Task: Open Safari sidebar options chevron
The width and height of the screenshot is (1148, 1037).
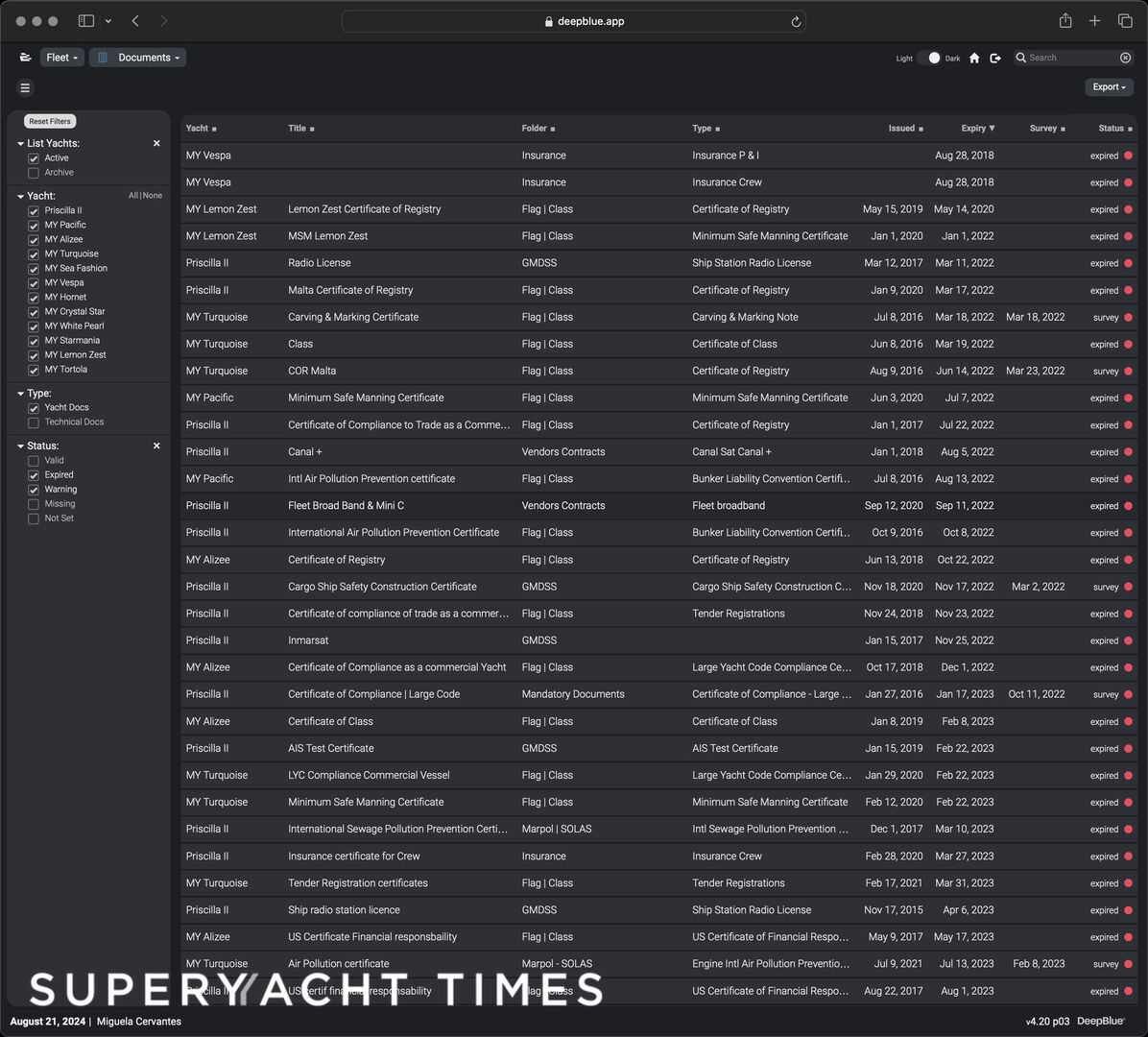Action: click(x=108, y=21)
